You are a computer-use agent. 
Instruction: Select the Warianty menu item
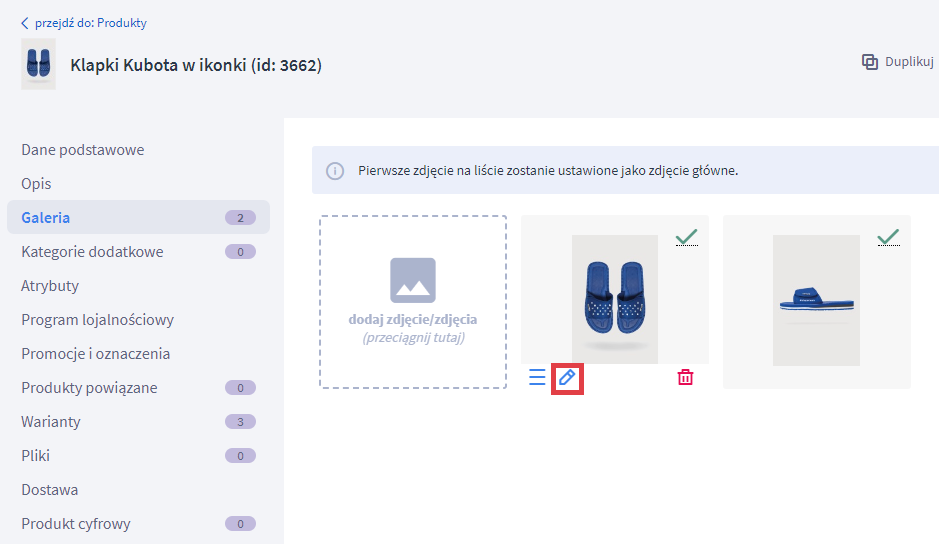click(x=51, y=422)
